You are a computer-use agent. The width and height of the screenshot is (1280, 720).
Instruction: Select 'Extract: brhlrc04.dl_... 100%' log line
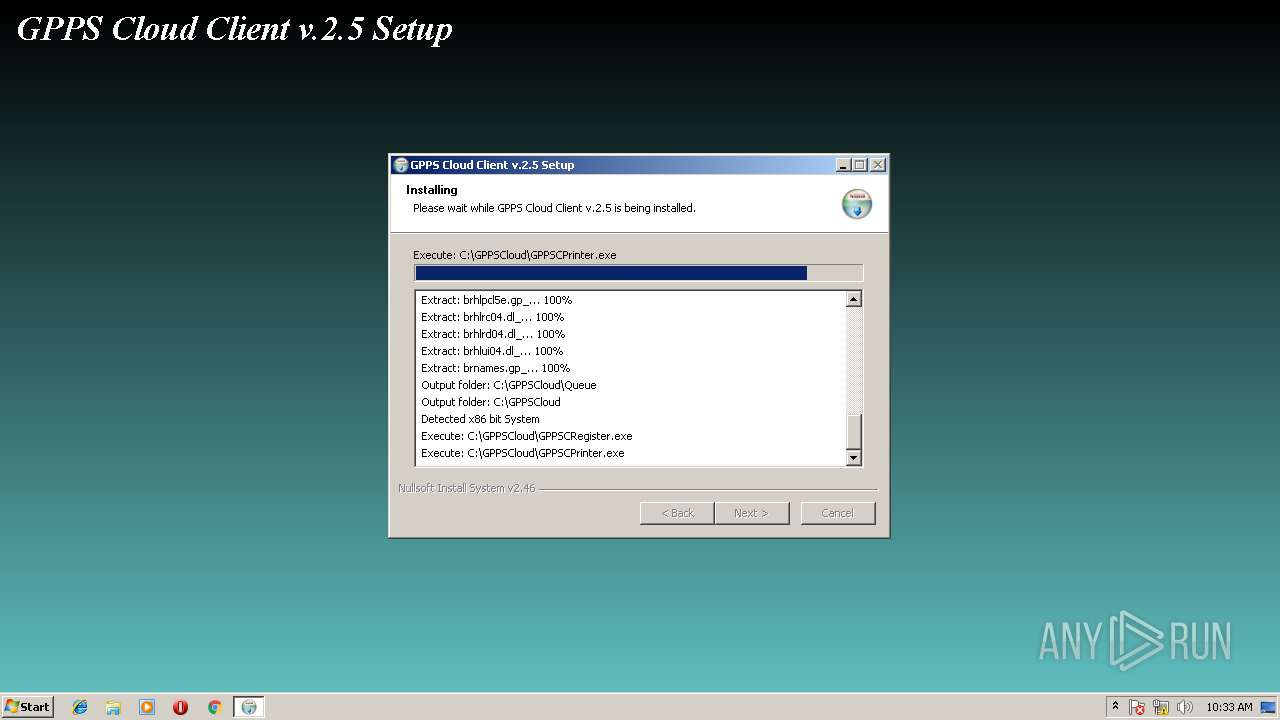tap(492, 317)
